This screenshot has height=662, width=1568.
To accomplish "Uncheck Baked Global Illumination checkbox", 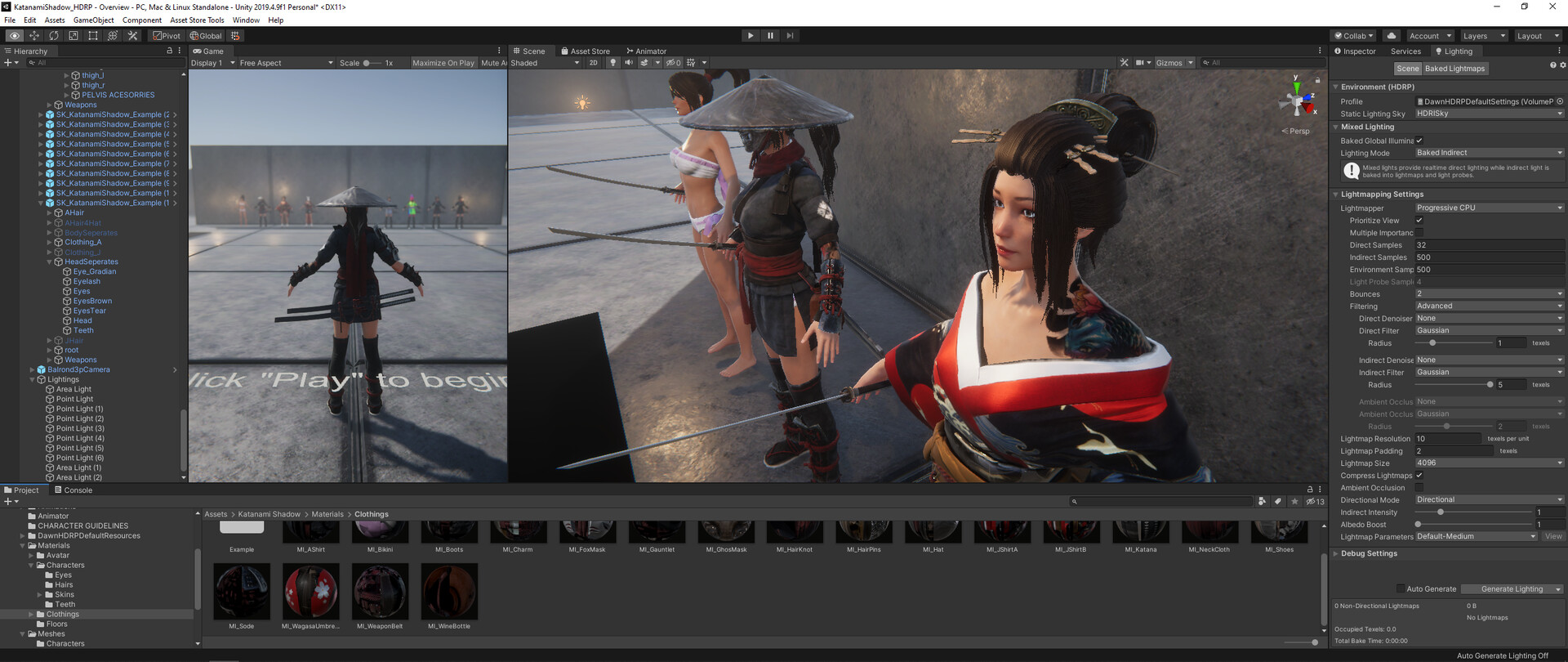I will pos(1419,141).
